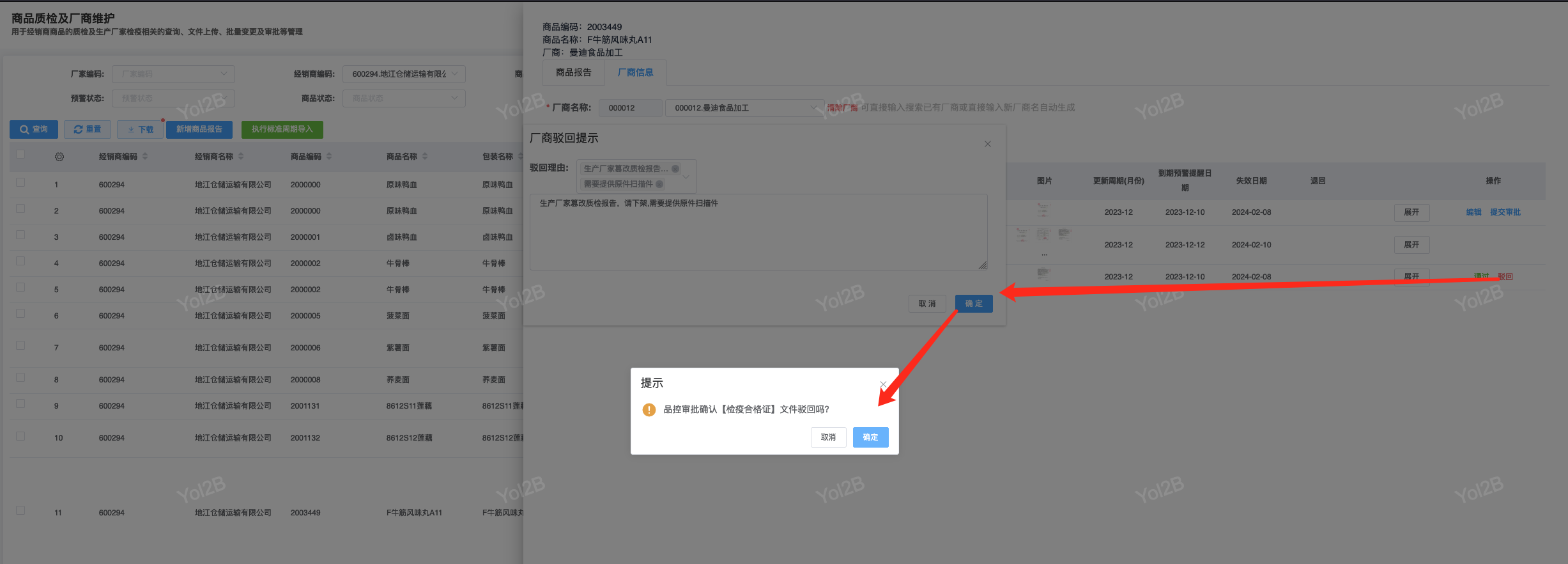
Task: Open the 经销商编码 dropdown
Action: 404,74
